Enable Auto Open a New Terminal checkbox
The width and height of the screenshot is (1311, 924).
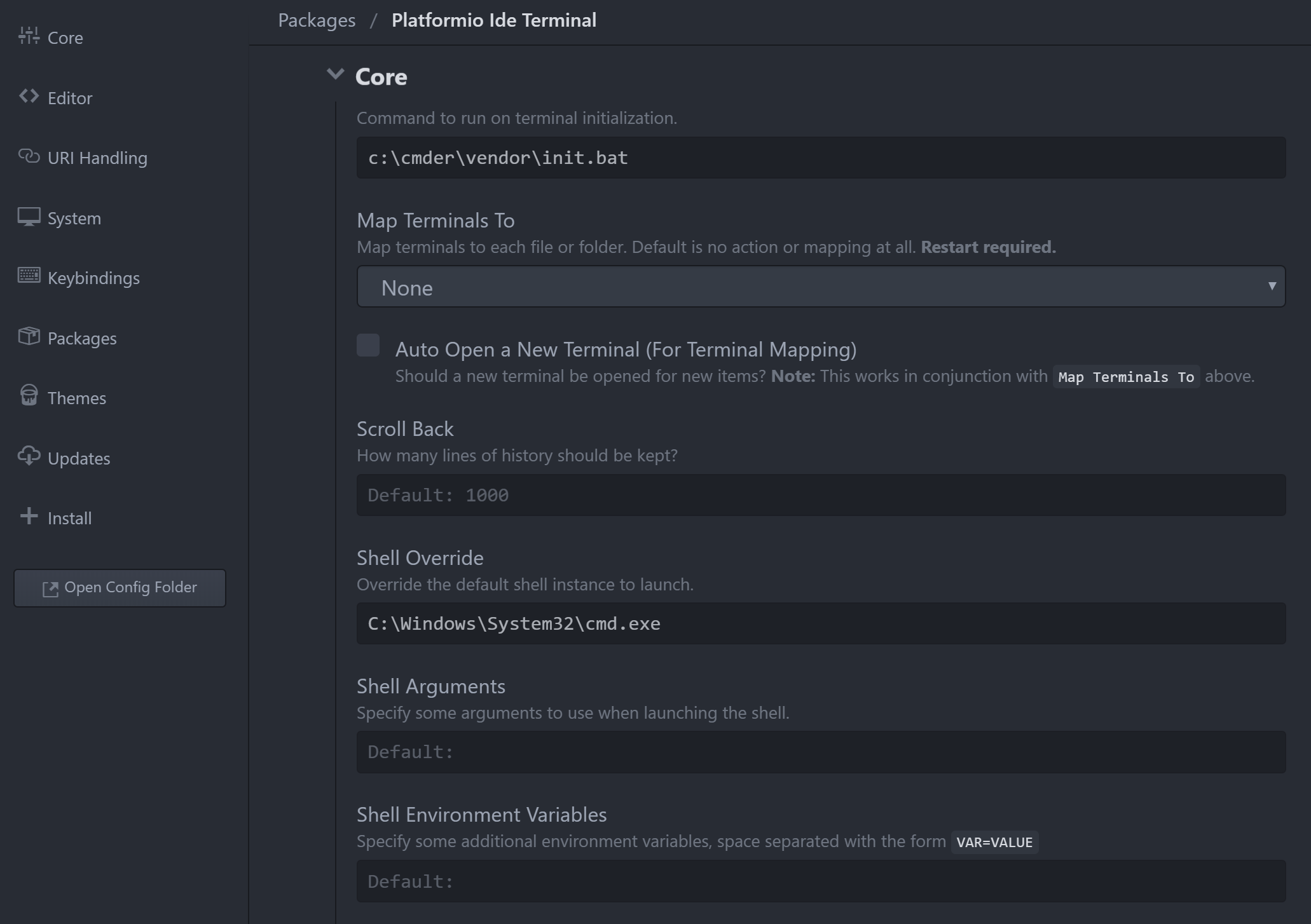[368, 346]
